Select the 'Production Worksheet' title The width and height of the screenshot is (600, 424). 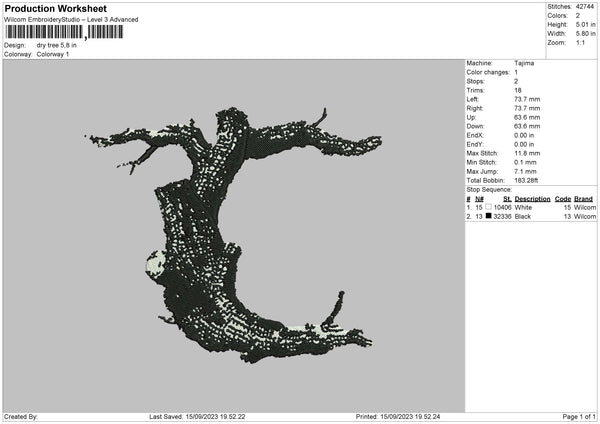(56, 8)
